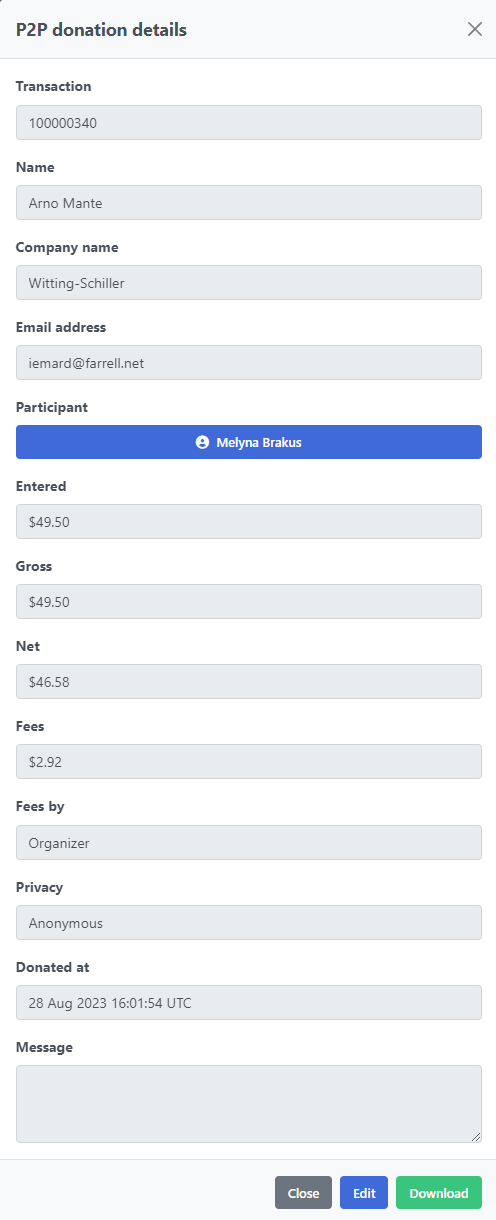The image size is (496, 1220).
Task: Click the Fees by Organizer field
Action: point(249,843)
